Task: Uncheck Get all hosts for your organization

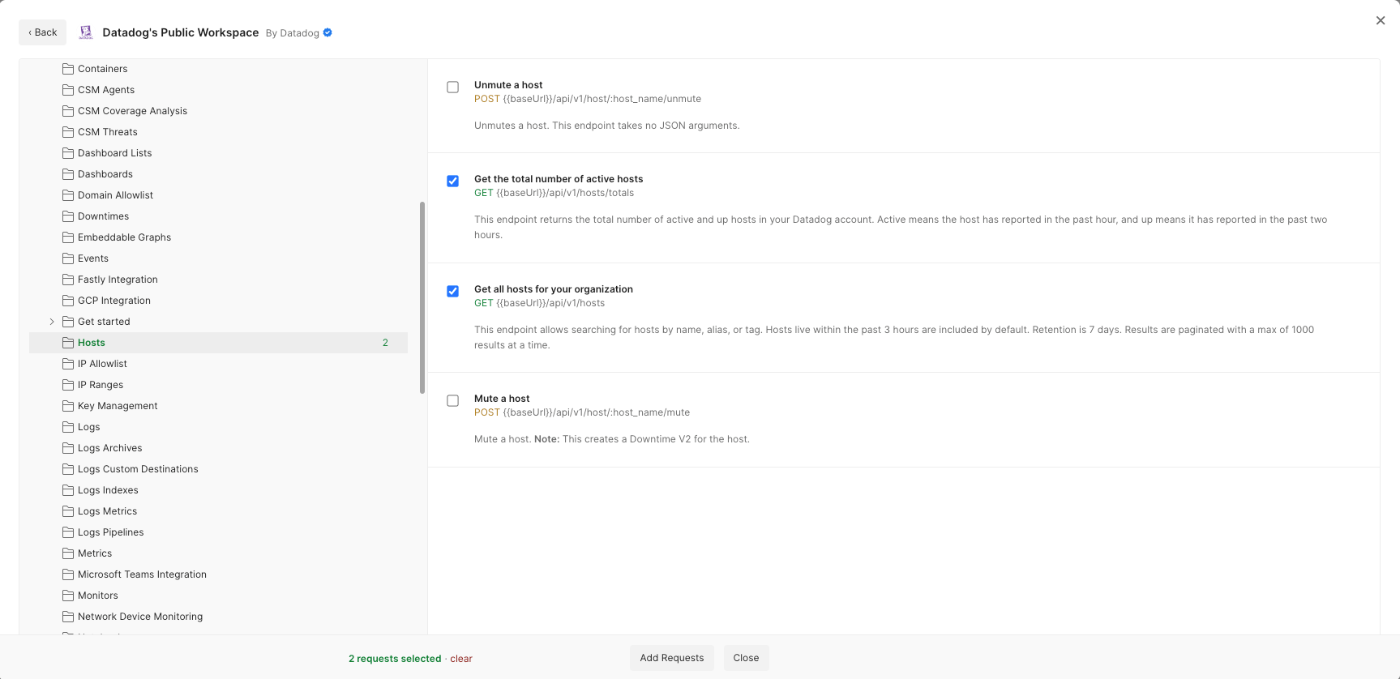Action: click(x=453, y=291)
